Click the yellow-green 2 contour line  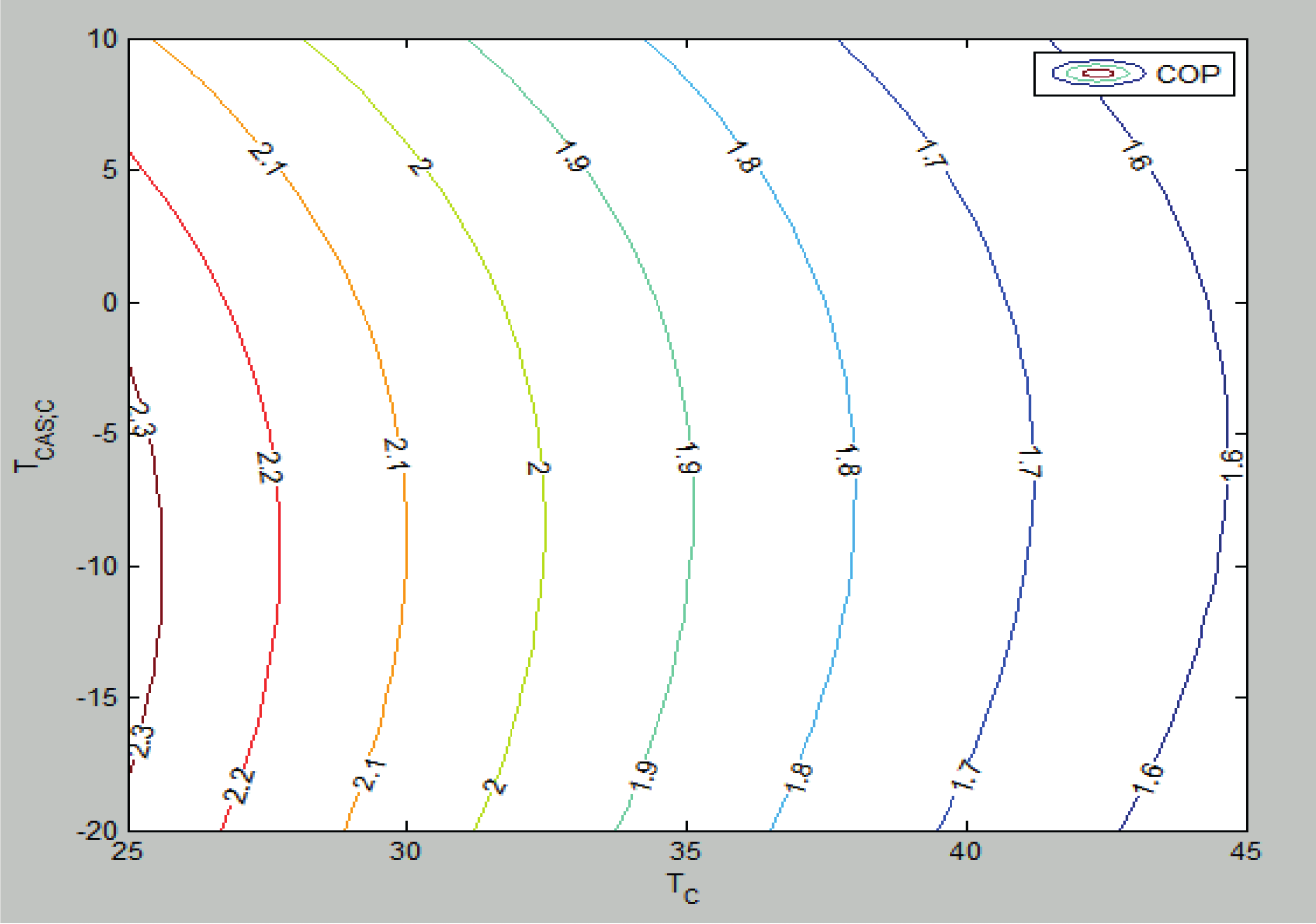click(545, 566)
